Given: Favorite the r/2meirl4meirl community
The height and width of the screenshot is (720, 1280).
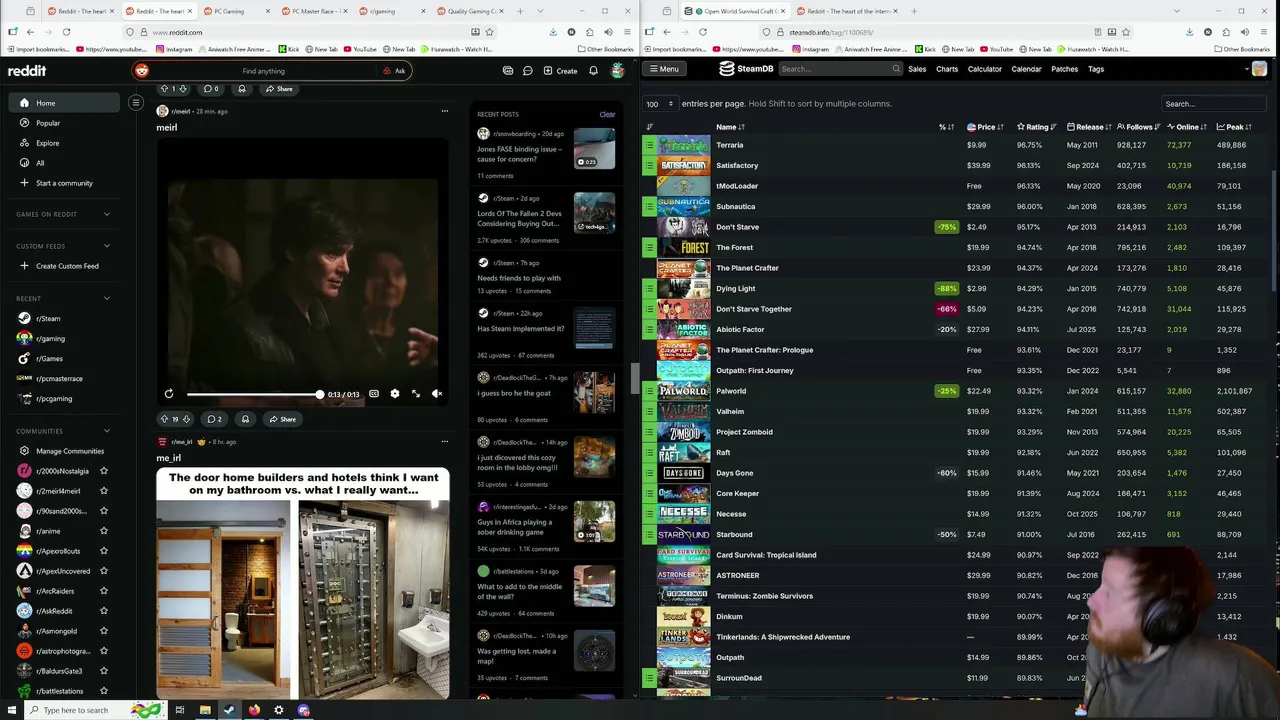Looking at the screenshot, I should 104,491.
